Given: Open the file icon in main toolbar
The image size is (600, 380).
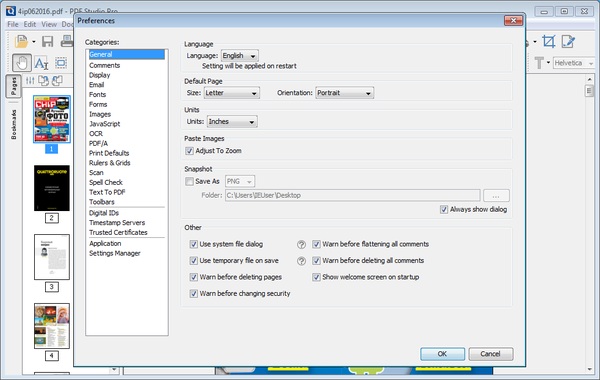Looking at the screenshot, I should (21, 41).
